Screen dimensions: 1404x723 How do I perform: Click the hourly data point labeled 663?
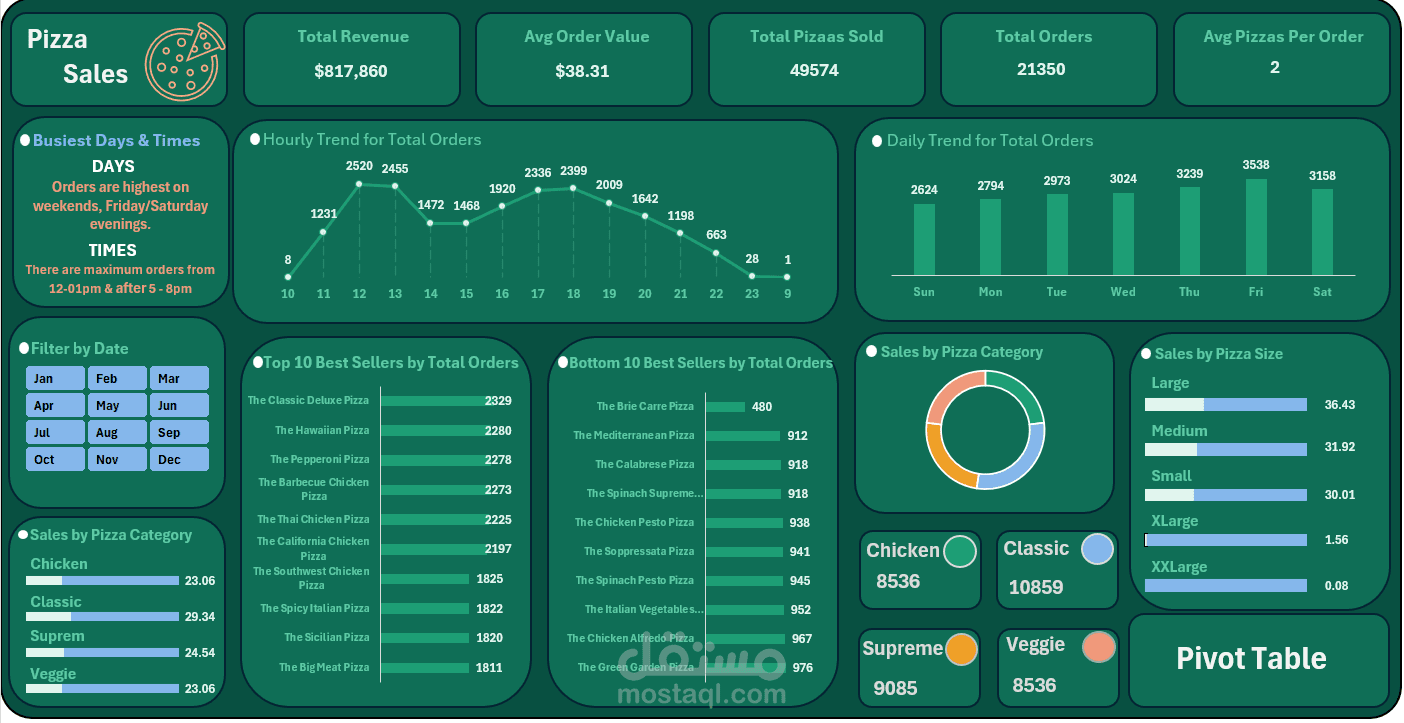tap(716, 253)
